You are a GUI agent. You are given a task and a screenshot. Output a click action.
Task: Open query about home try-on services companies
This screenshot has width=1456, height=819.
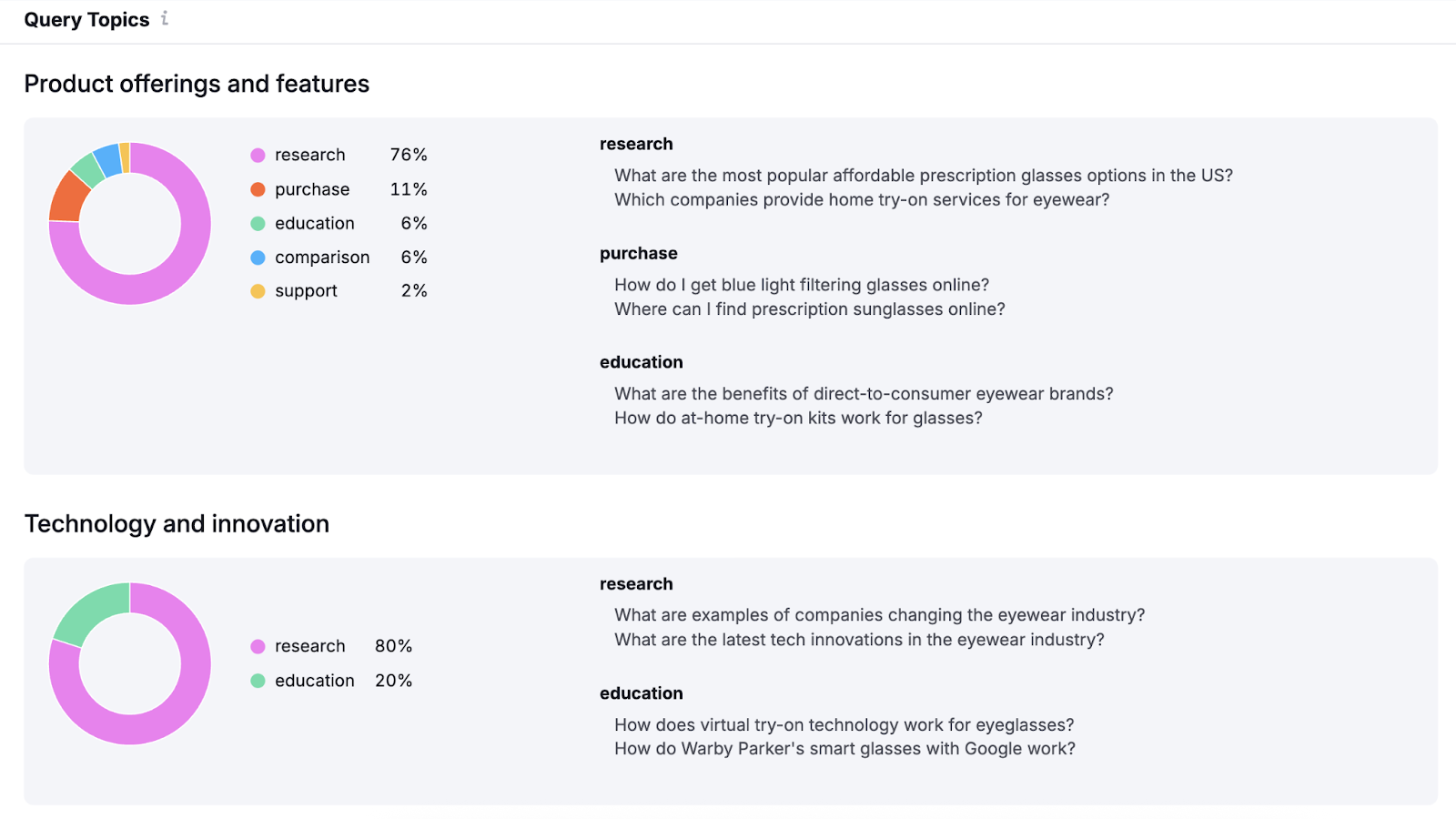(x=861, y=200)
